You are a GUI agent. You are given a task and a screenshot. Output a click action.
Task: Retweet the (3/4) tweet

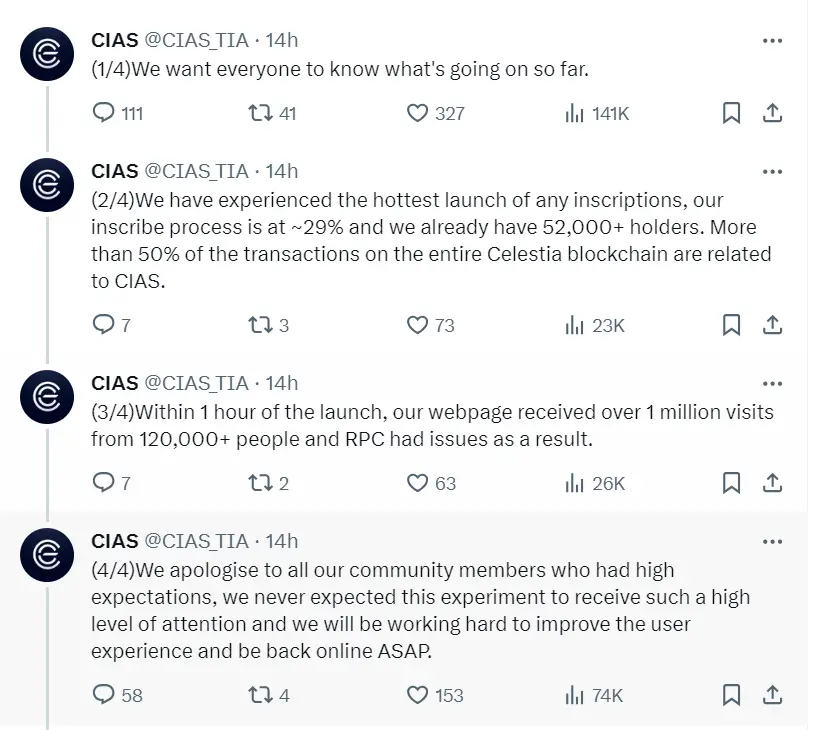click(264, 482)
